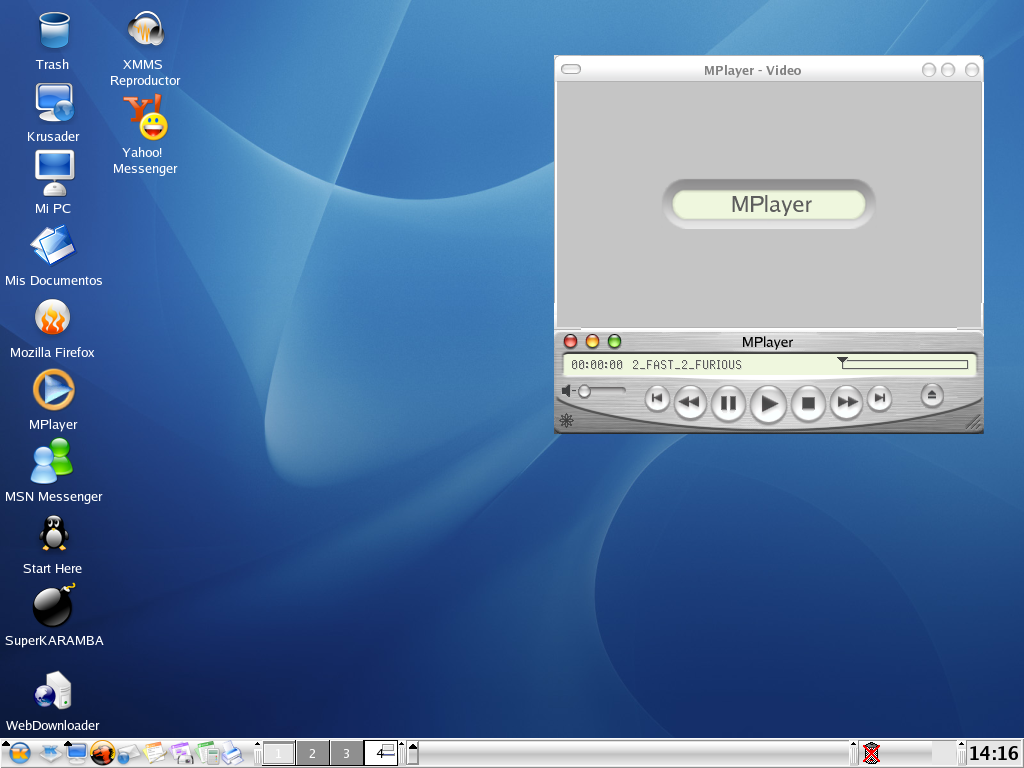Click the yellow button on MPlayer control panel

pyautogui.click(x=592, y=342)
